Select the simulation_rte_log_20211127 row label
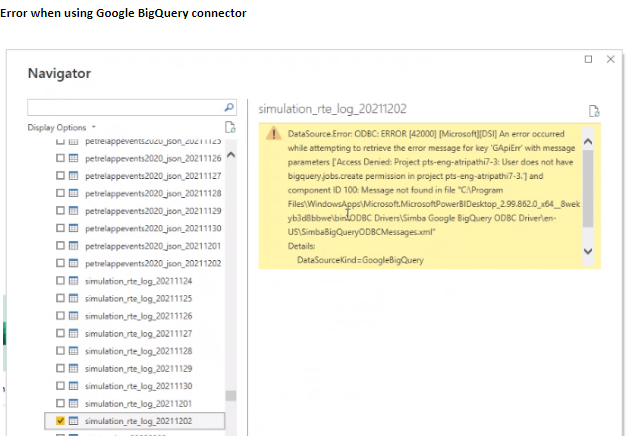Viewport: 635px width, 436px height. 139,334
